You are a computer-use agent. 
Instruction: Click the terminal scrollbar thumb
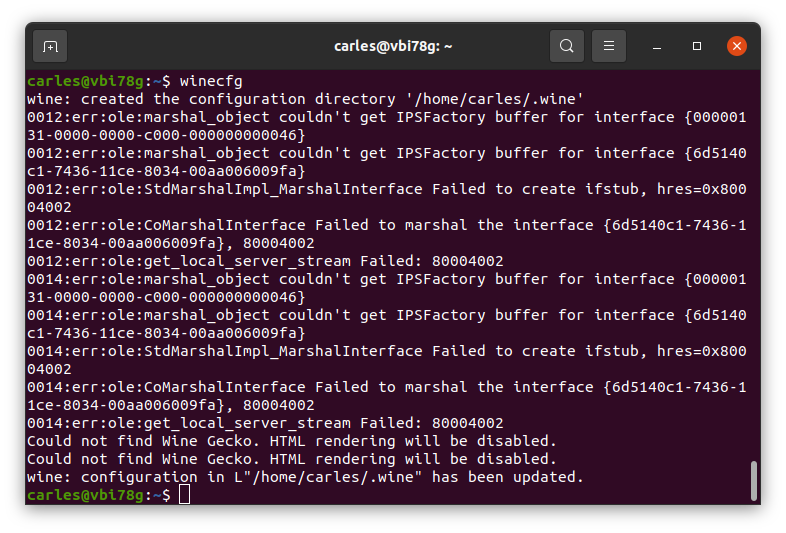753,481
